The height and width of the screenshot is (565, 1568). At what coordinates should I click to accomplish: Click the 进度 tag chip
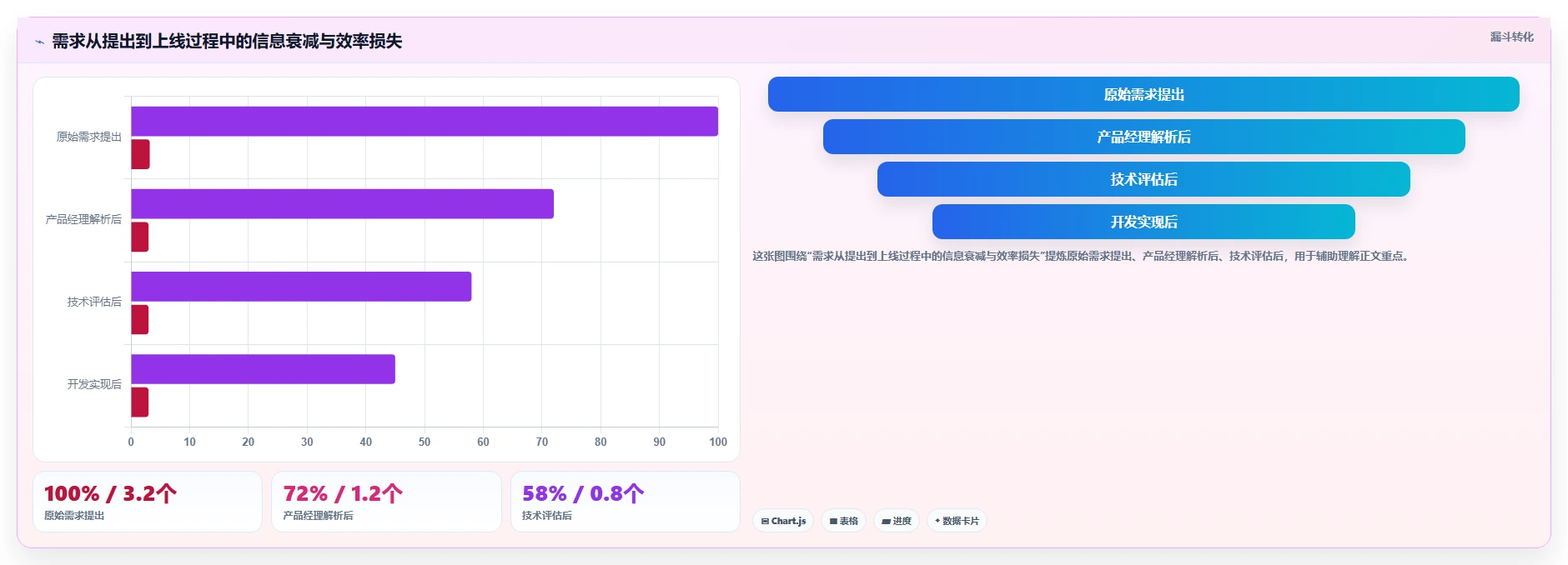(897, 521)
